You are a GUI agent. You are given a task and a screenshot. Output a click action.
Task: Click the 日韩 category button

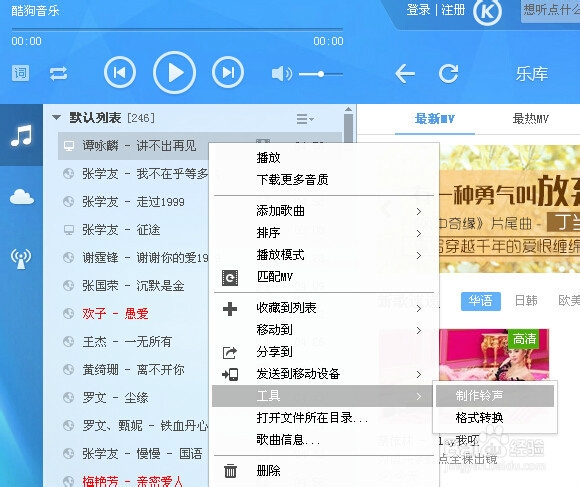click(526, 301)
